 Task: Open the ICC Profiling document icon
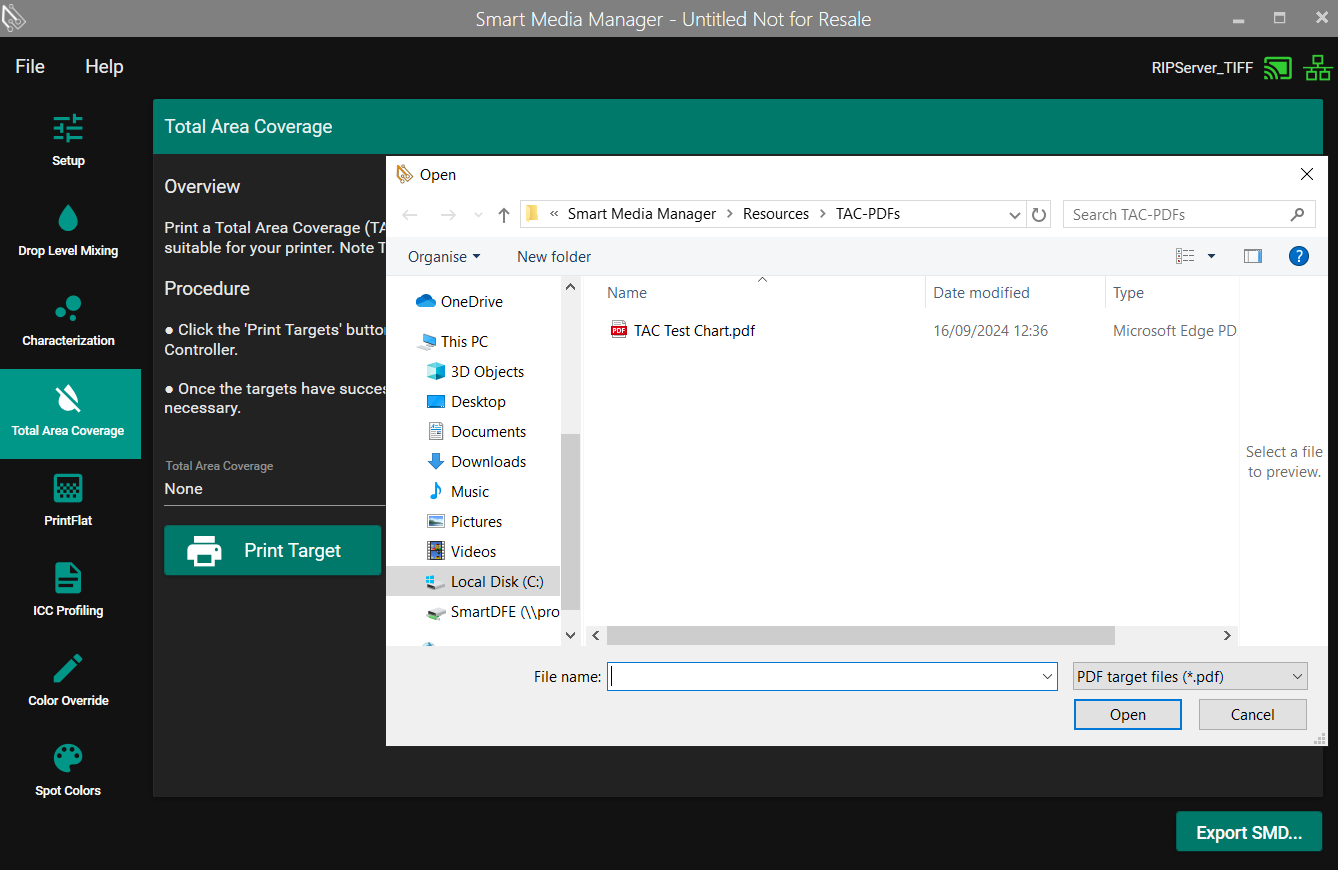coord(68,578)
